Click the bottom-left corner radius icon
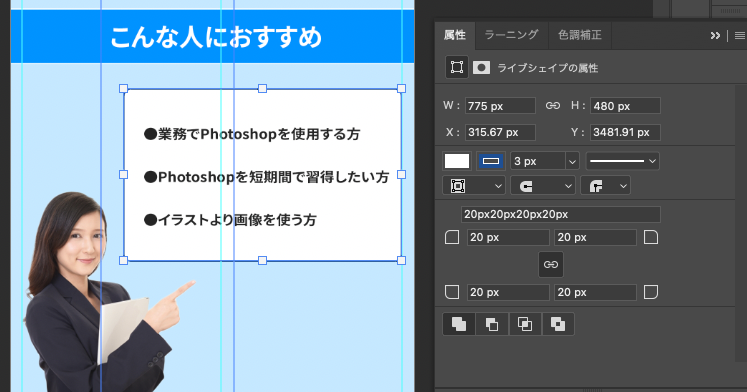The height and width of the screenshot is (392, 747). tap(452, 292)
